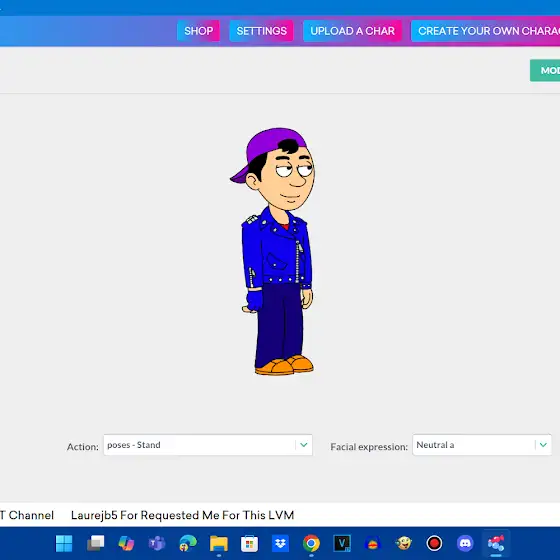Go to the SHOP tab
Viewport: 560px width, 560px height.
tap(198, 31)
